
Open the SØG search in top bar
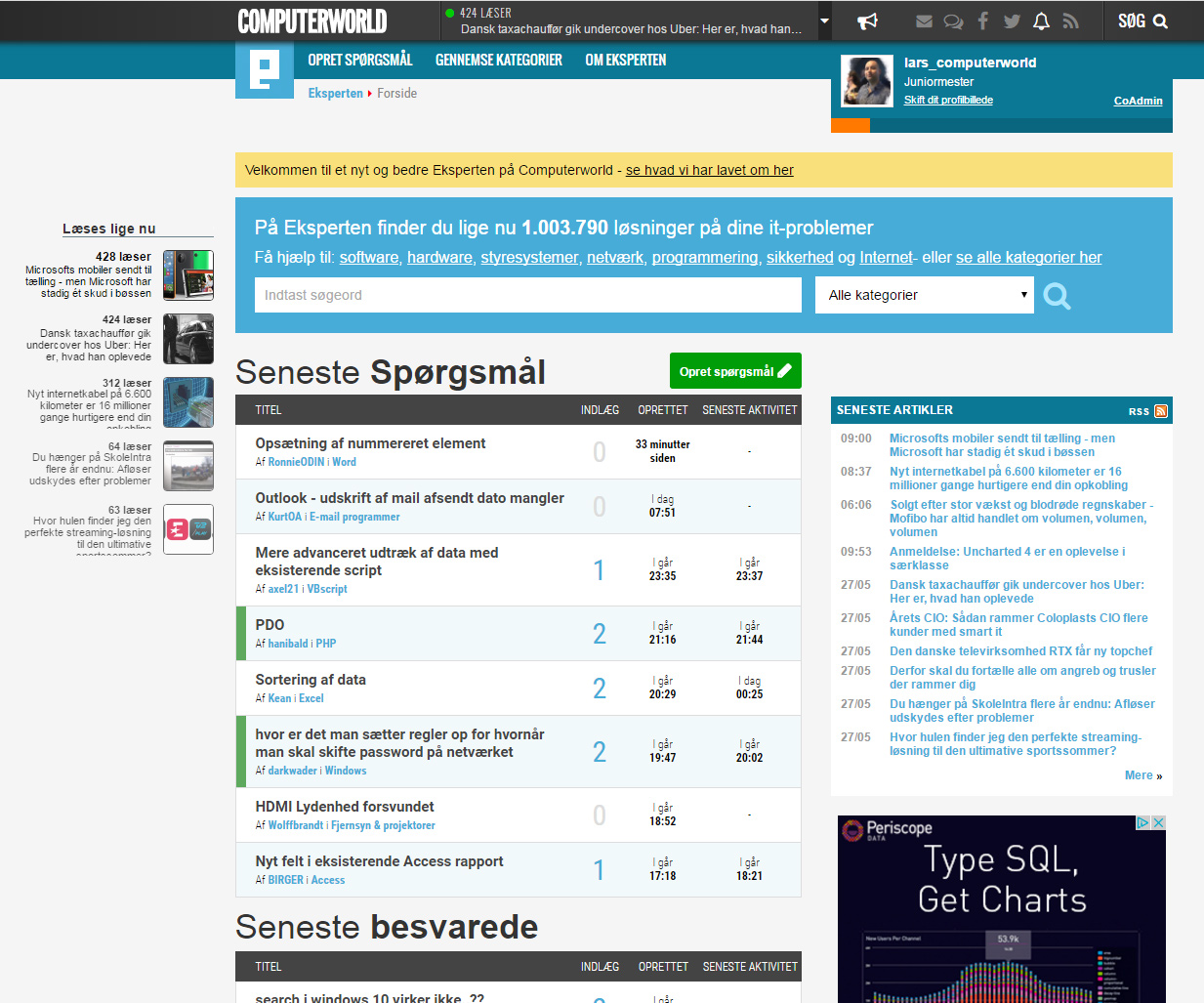(x=1142, y=21)
